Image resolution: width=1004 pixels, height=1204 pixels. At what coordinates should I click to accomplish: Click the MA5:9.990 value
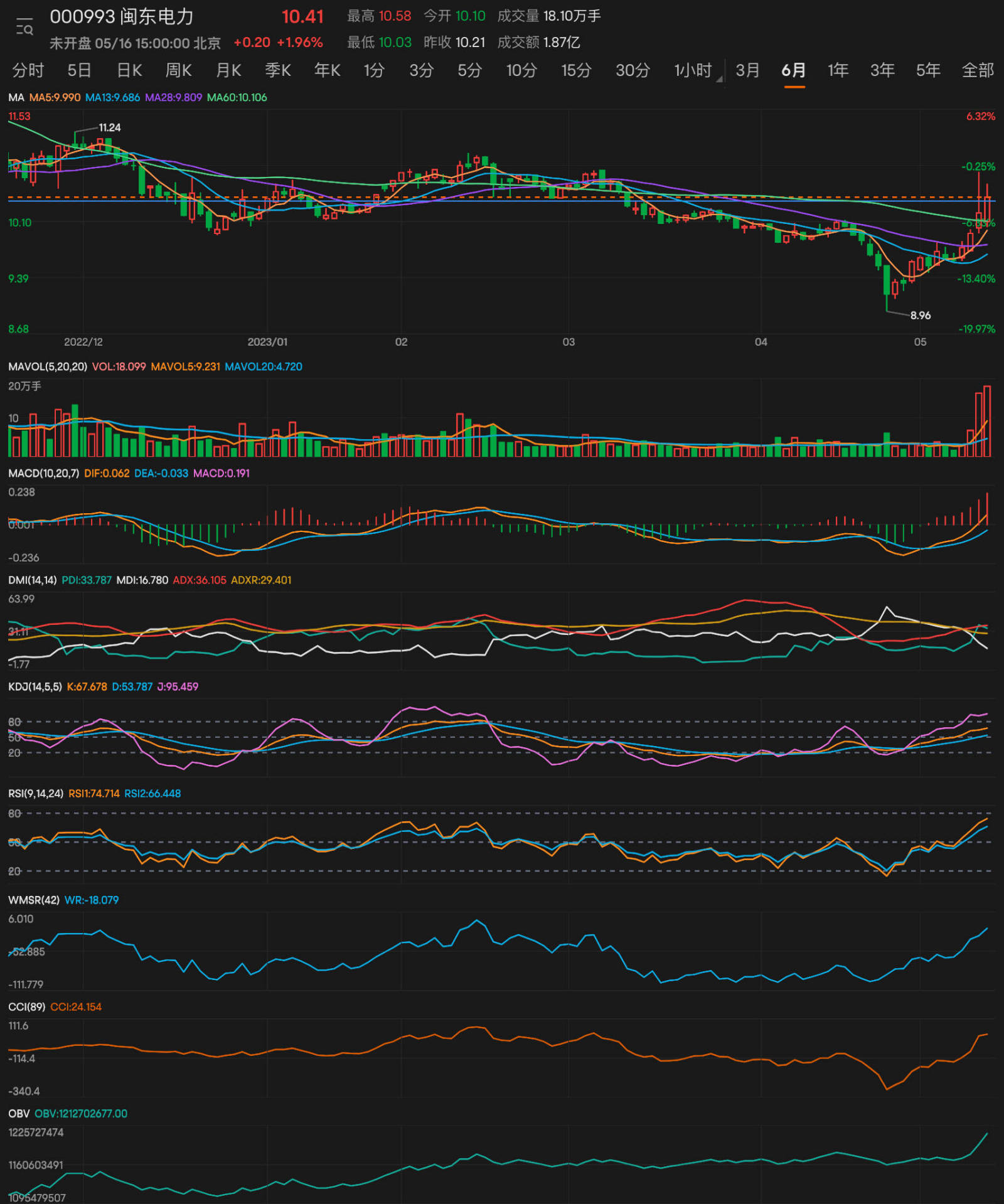tap(55, 97)
